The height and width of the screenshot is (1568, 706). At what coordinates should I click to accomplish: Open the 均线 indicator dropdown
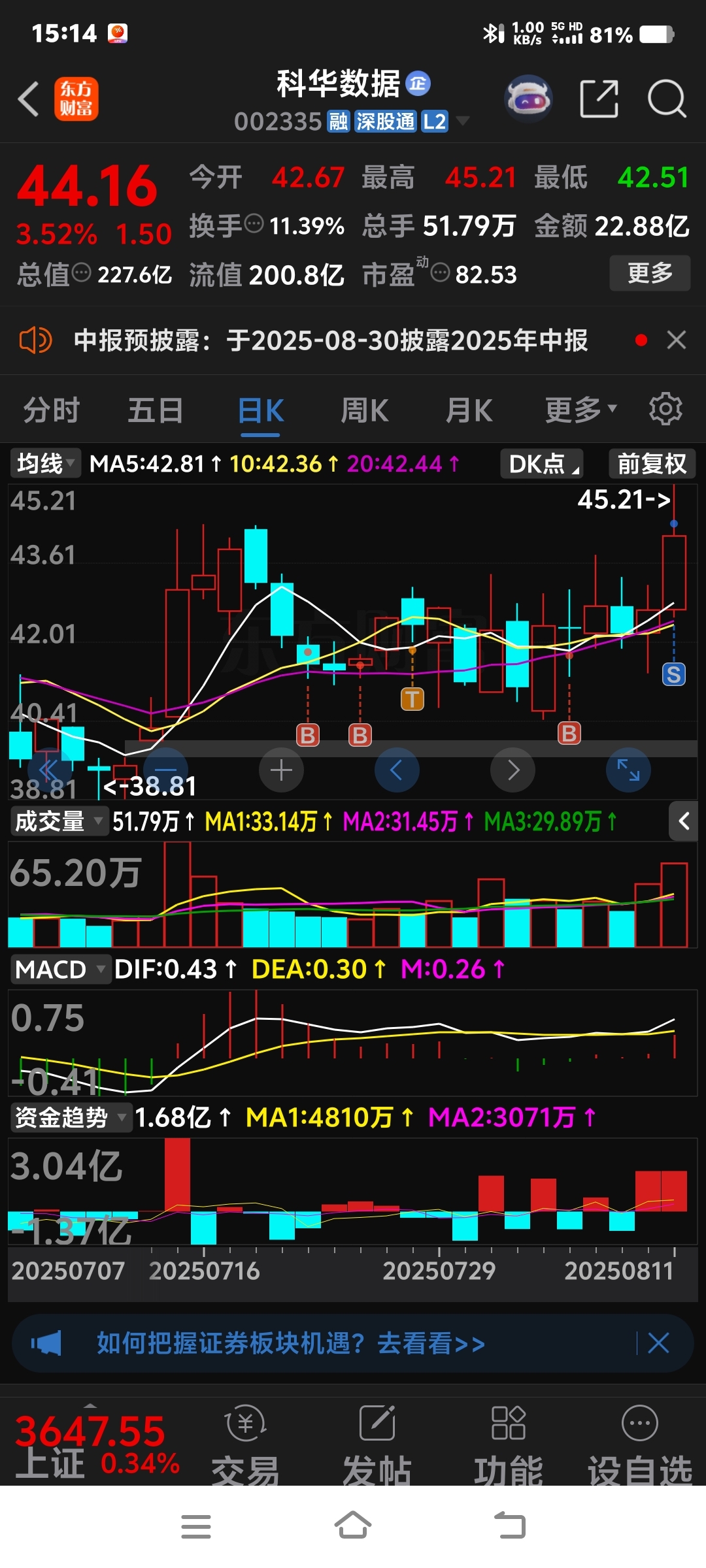[x=45, y=463]
